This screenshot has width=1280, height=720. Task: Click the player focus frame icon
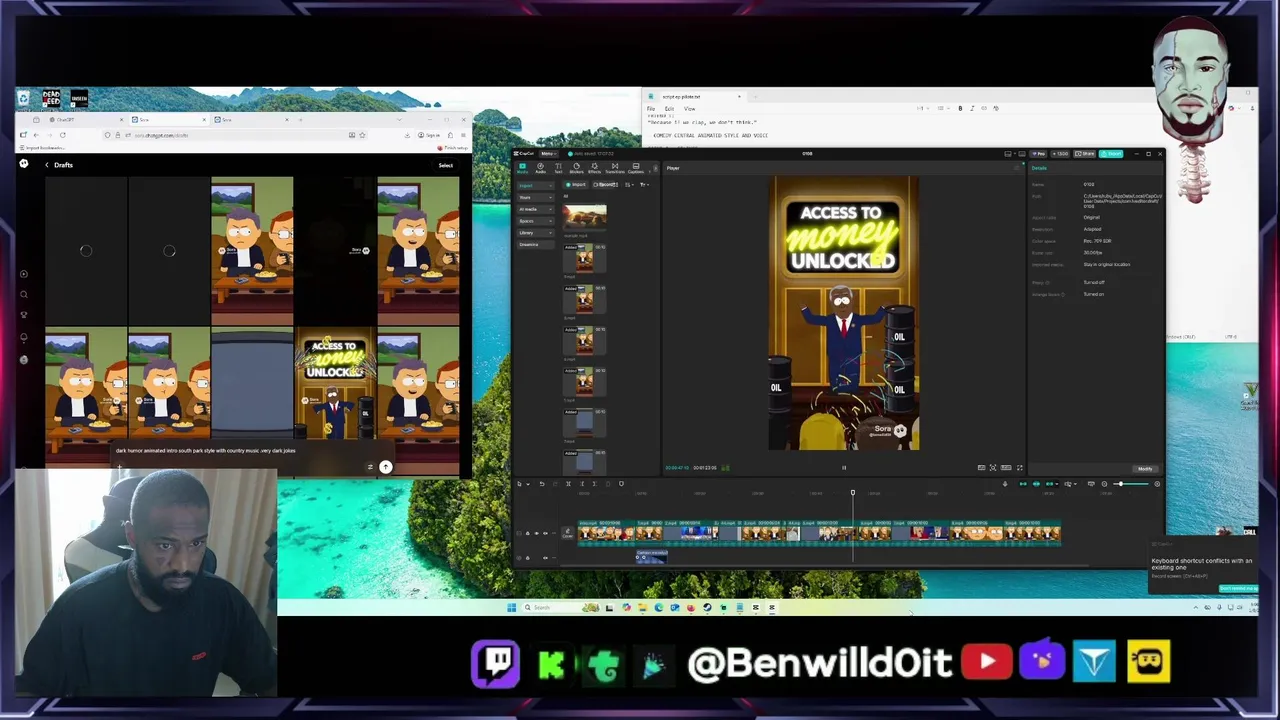[x=993, y=468]
